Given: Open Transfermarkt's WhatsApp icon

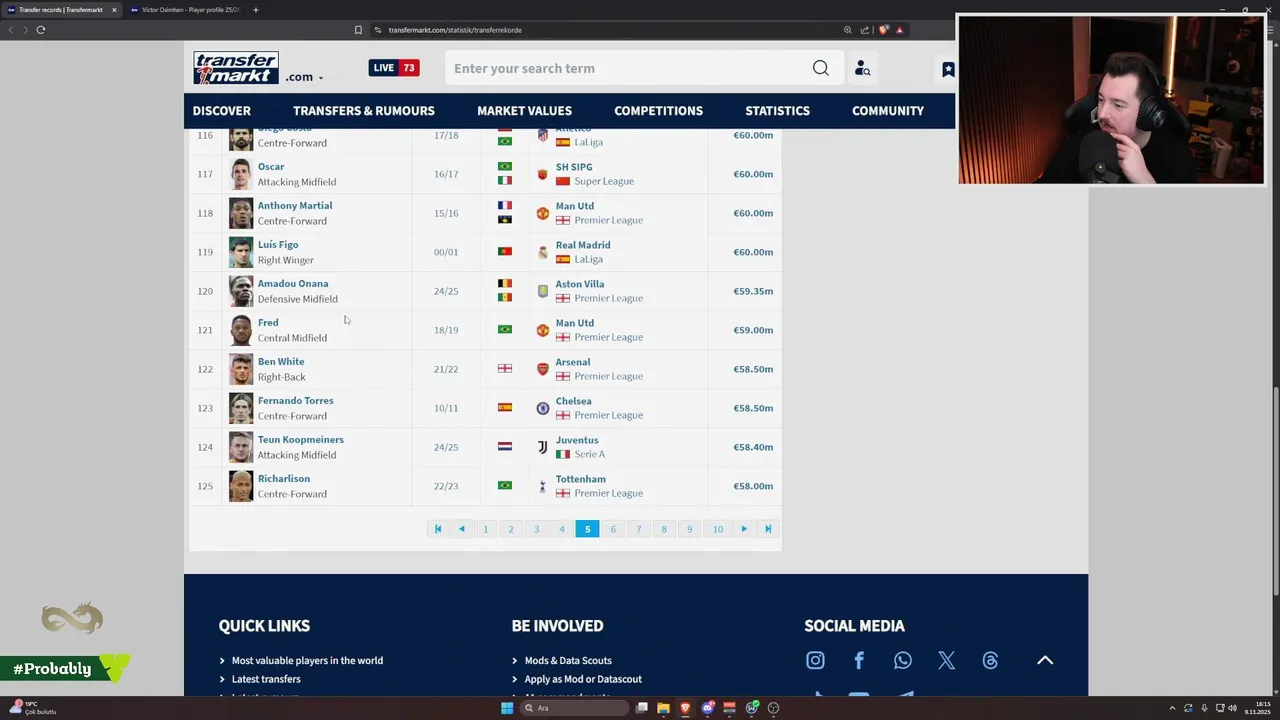Looking at the screenshot, I should [903, 660].
